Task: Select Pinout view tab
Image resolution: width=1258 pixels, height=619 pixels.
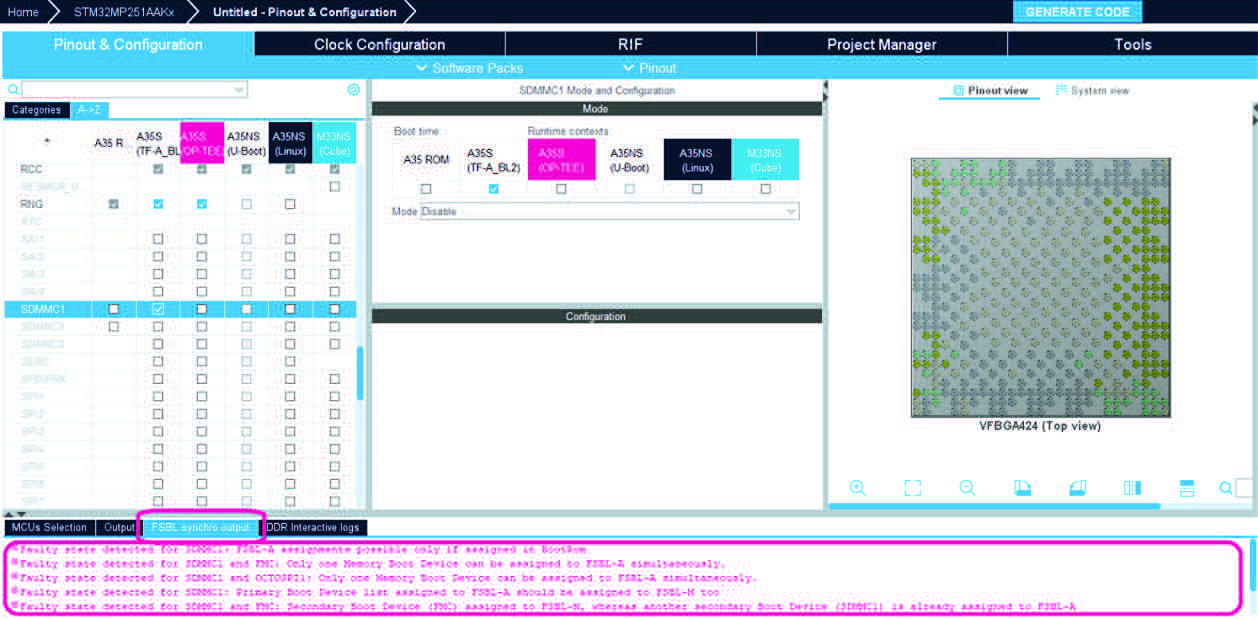Action: (x=990, y=90)
